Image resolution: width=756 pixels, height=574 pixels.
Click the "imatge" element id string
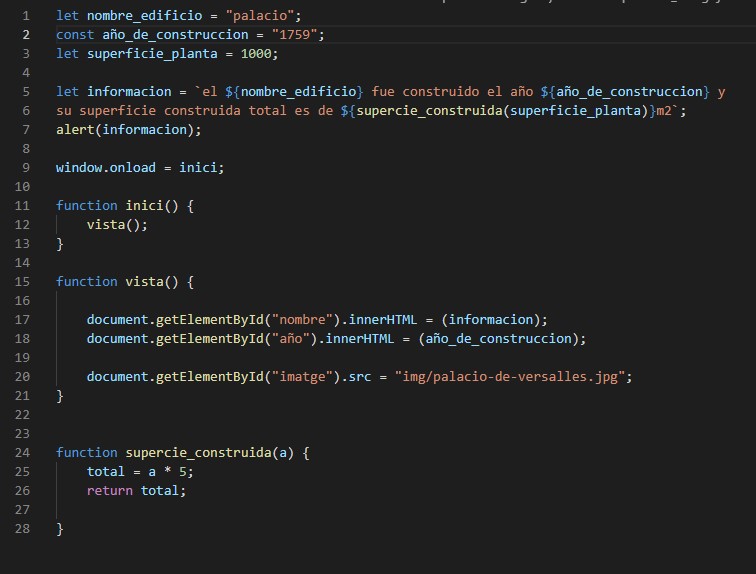(x=303, y=377)
